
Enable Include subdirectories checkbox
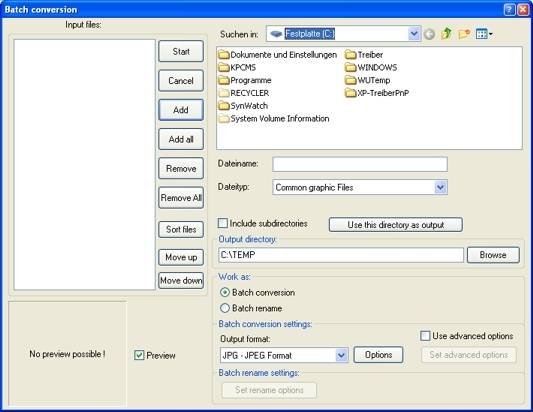pos(223,223)
